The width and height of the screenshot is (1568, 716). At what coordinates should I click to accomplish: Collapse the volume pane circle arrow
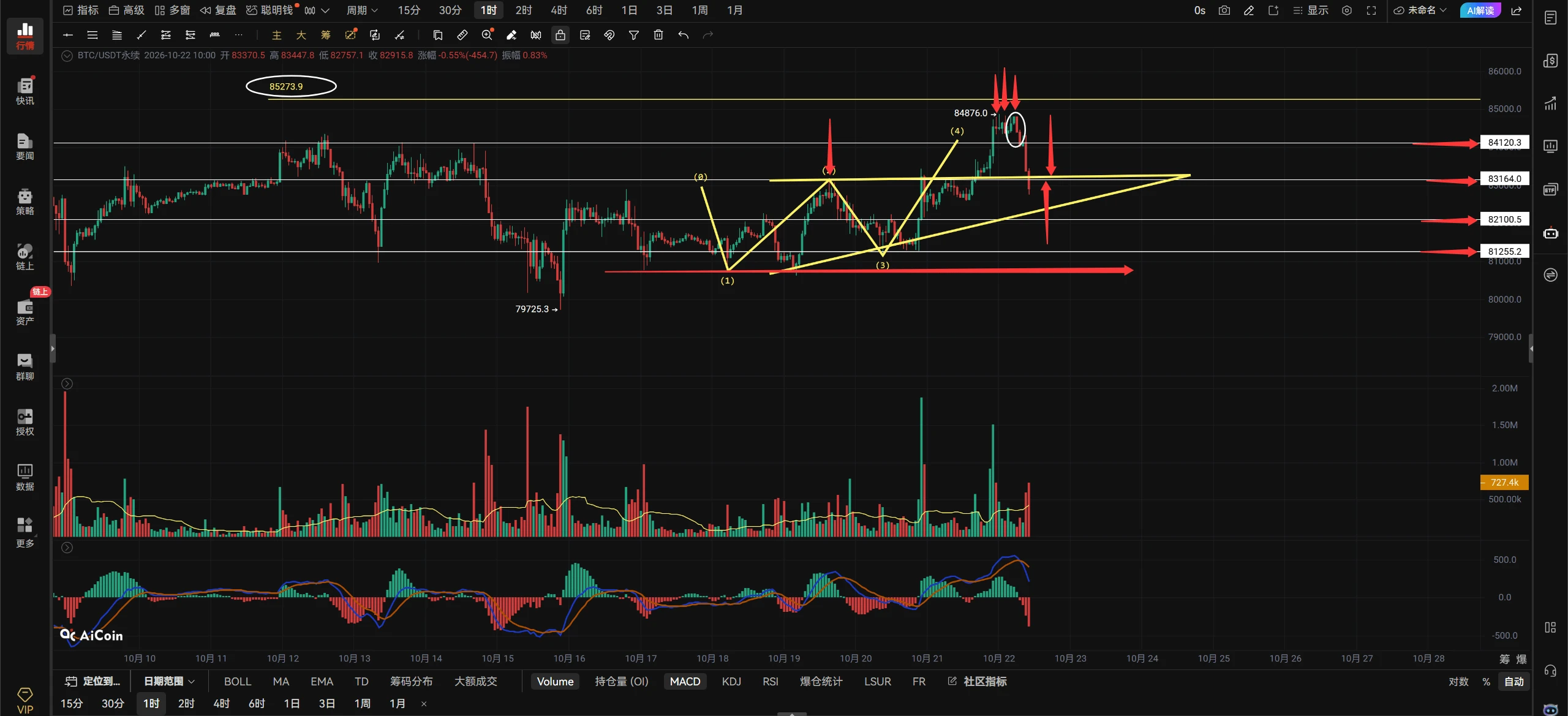pyautogui.click(x=67, y=384)
